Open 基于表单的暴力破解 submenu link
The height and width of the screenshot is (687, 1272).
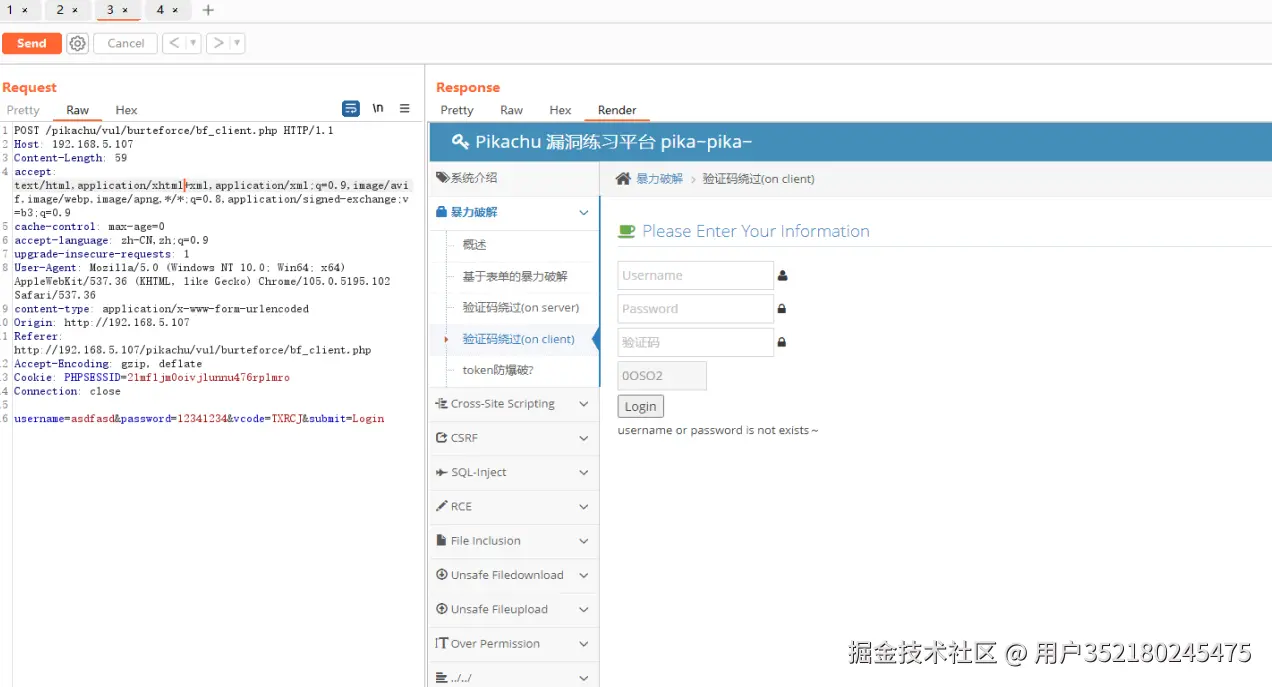click(x=515, y=276)
